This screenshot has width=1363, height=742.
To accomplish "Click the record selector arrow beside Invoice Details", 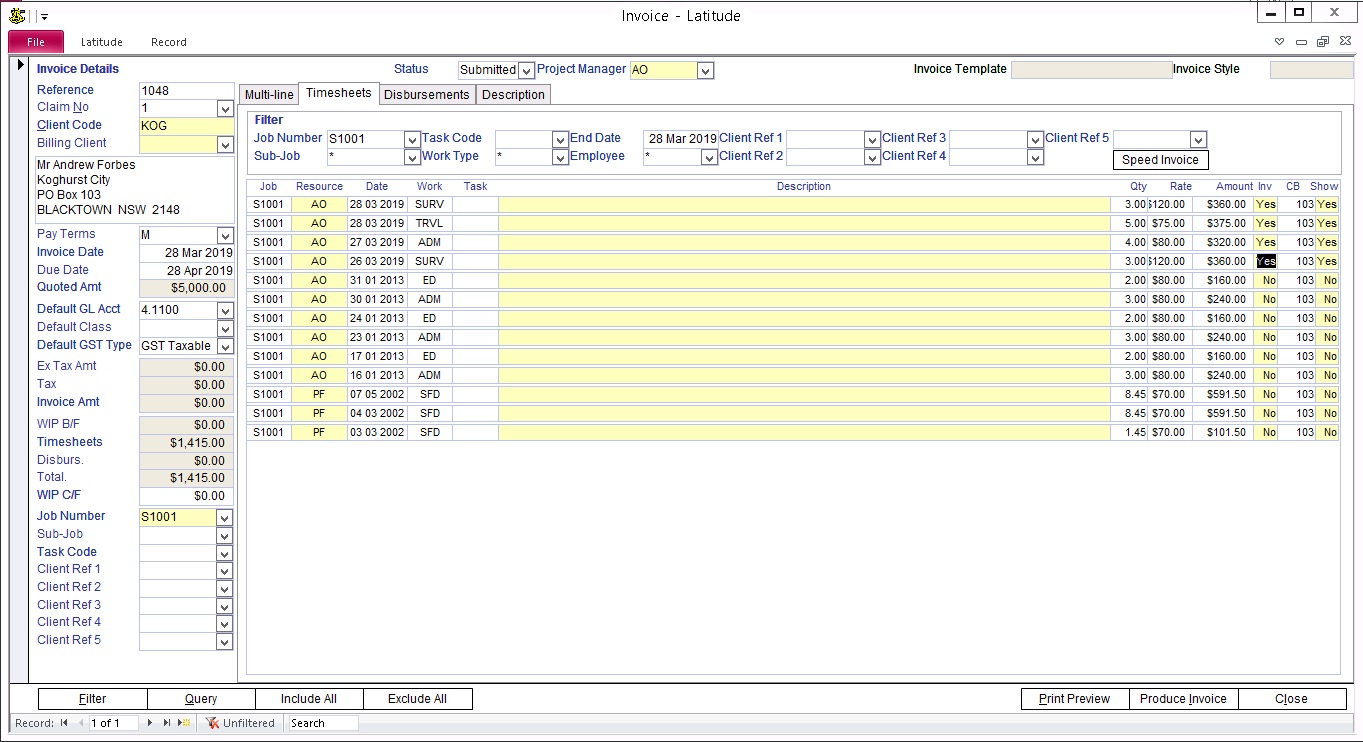I will (19, 66).
